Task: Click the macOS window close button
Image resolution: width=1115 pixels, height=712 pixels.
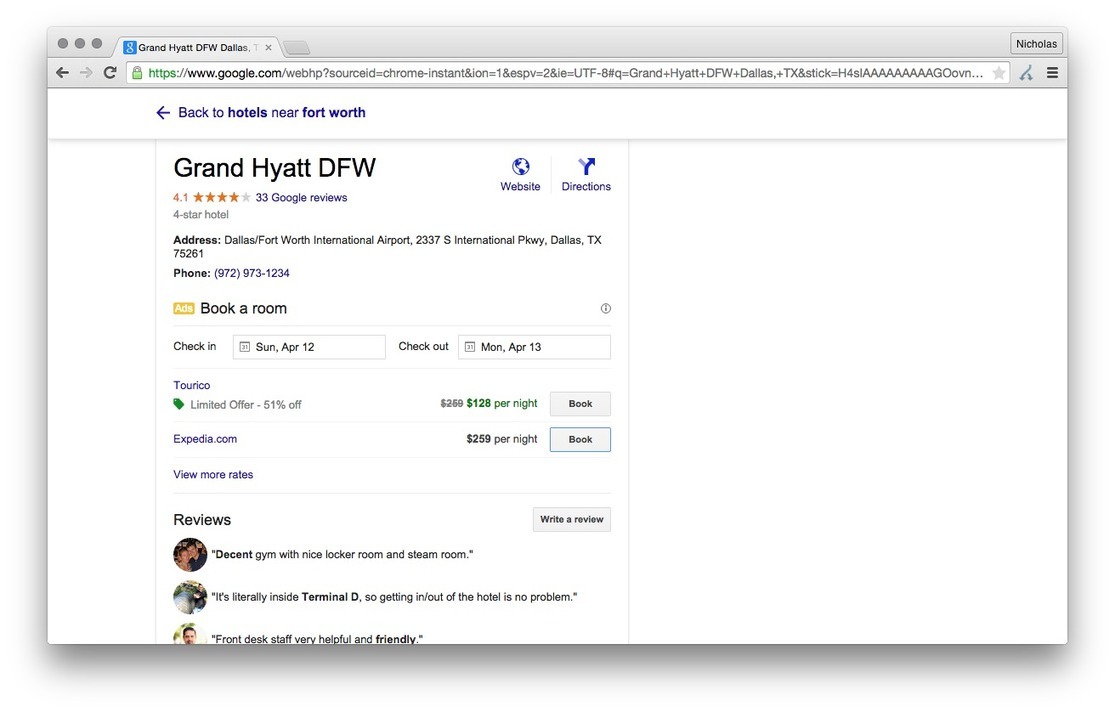Action: (63, 43)
